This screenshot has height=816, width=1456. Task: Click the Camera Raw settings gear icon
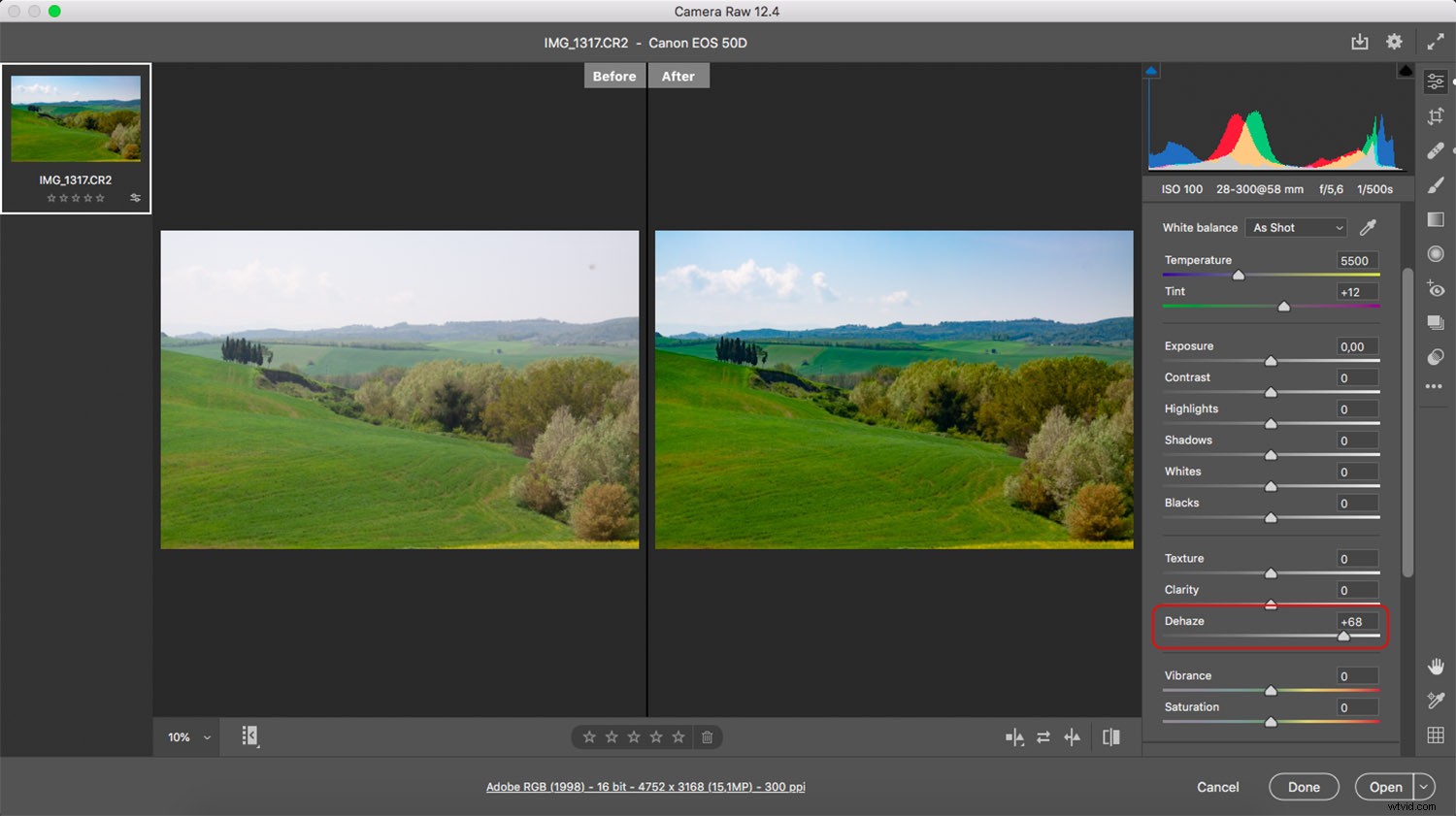(x=1394, y=42)
